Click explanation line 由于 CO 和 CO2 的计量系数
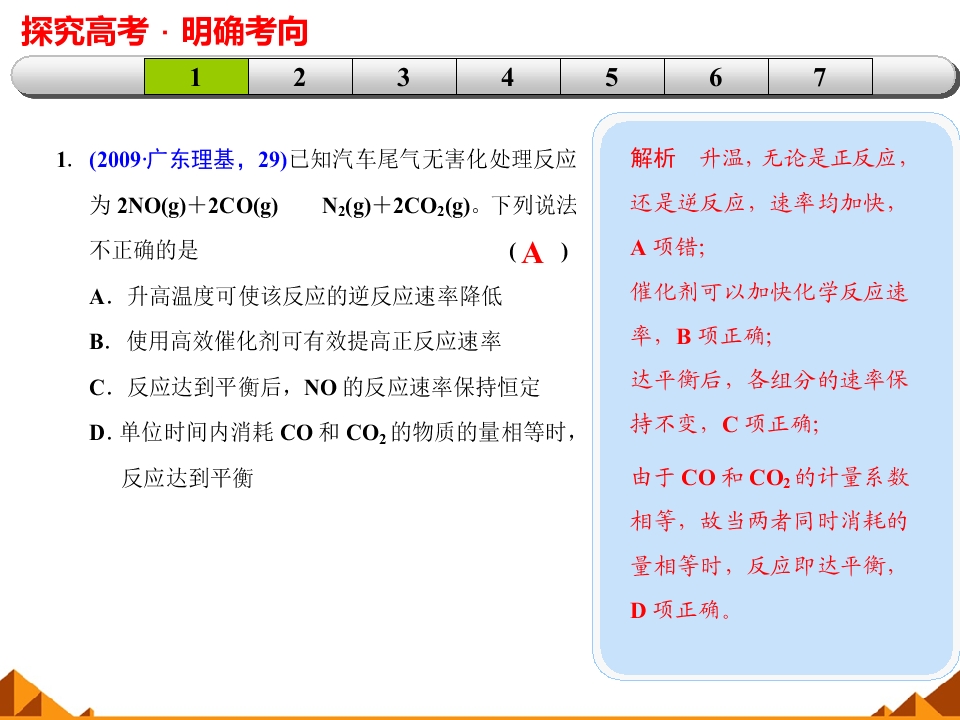The height and width of the screenshot is (720, 960). [770, 478]
